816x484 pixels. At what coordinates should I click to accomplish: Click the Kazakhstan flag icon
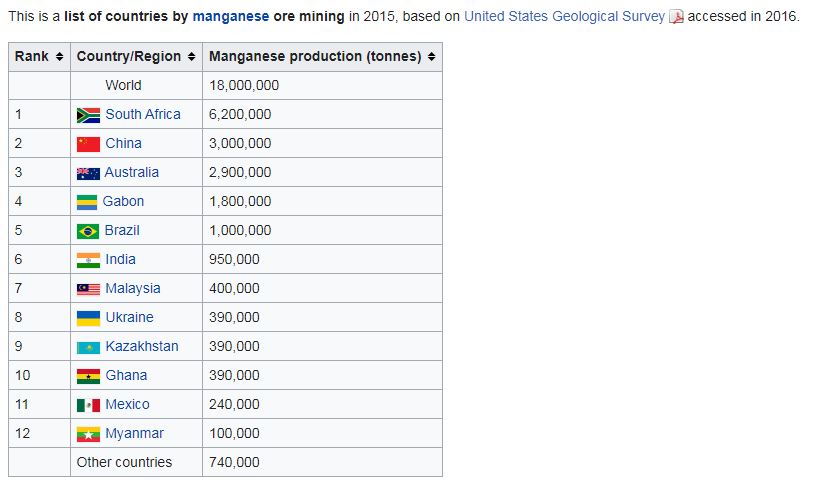tap(88, 347)
